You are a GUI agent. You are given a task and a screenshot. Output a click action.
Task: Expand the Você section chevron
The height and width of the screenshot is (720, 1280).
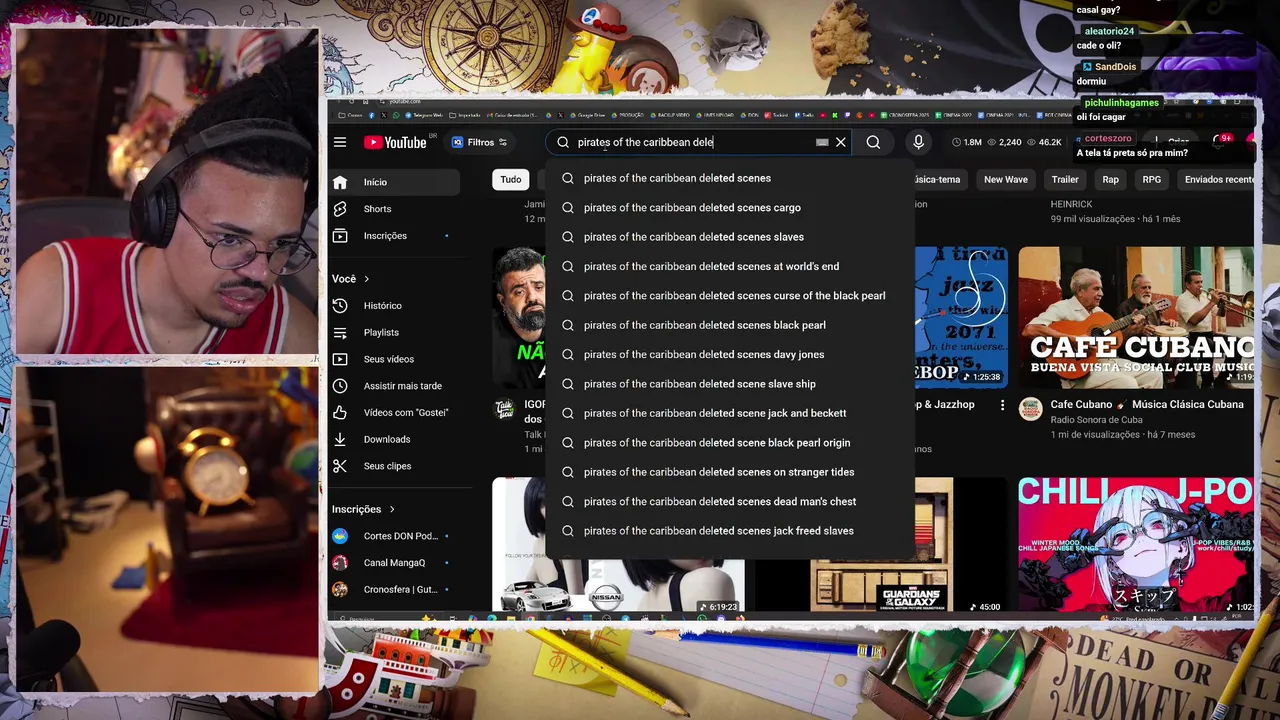coord(366,279)
